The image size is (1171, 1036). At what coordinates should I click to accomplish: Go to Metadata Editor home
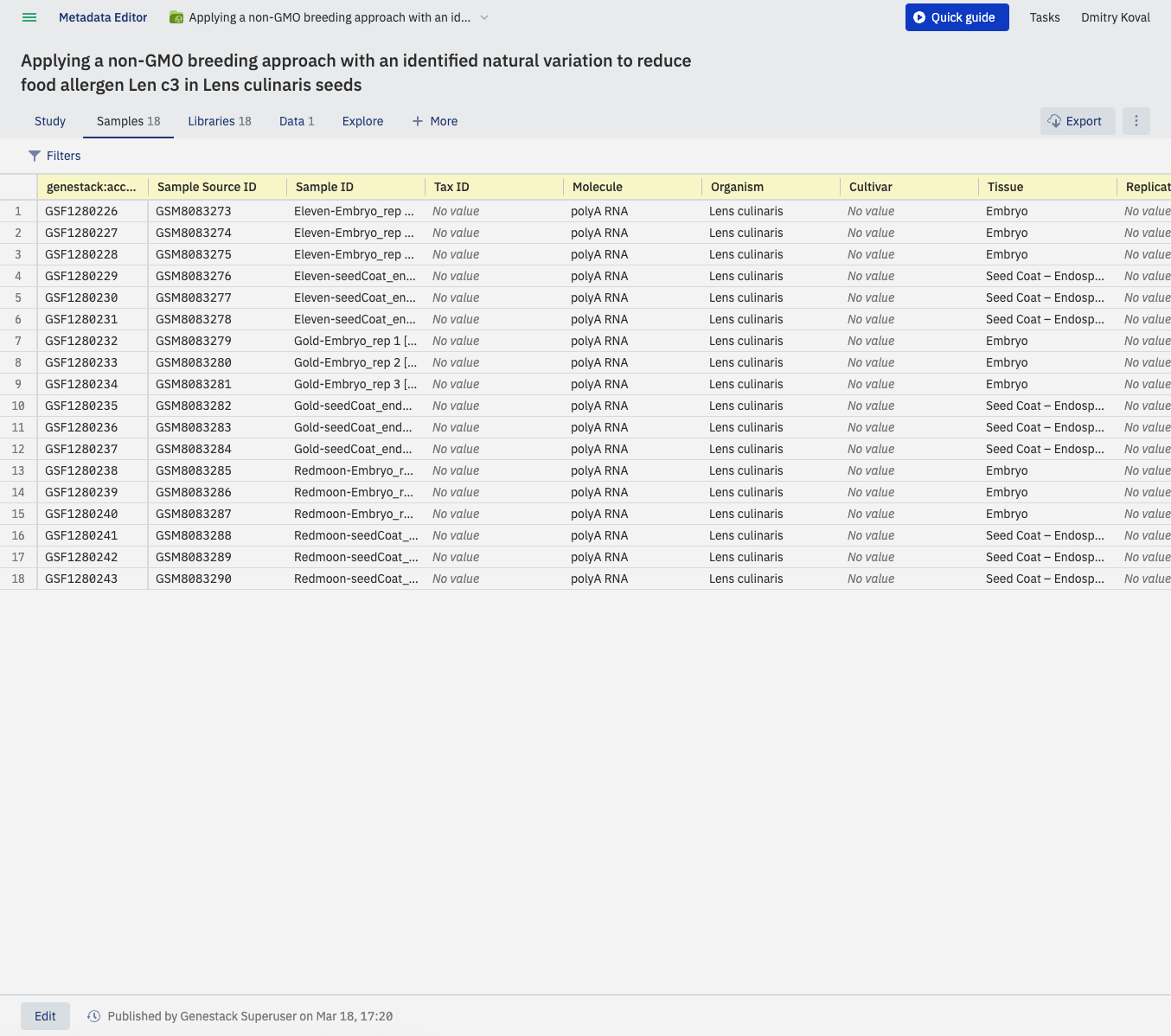pos(103,17)
